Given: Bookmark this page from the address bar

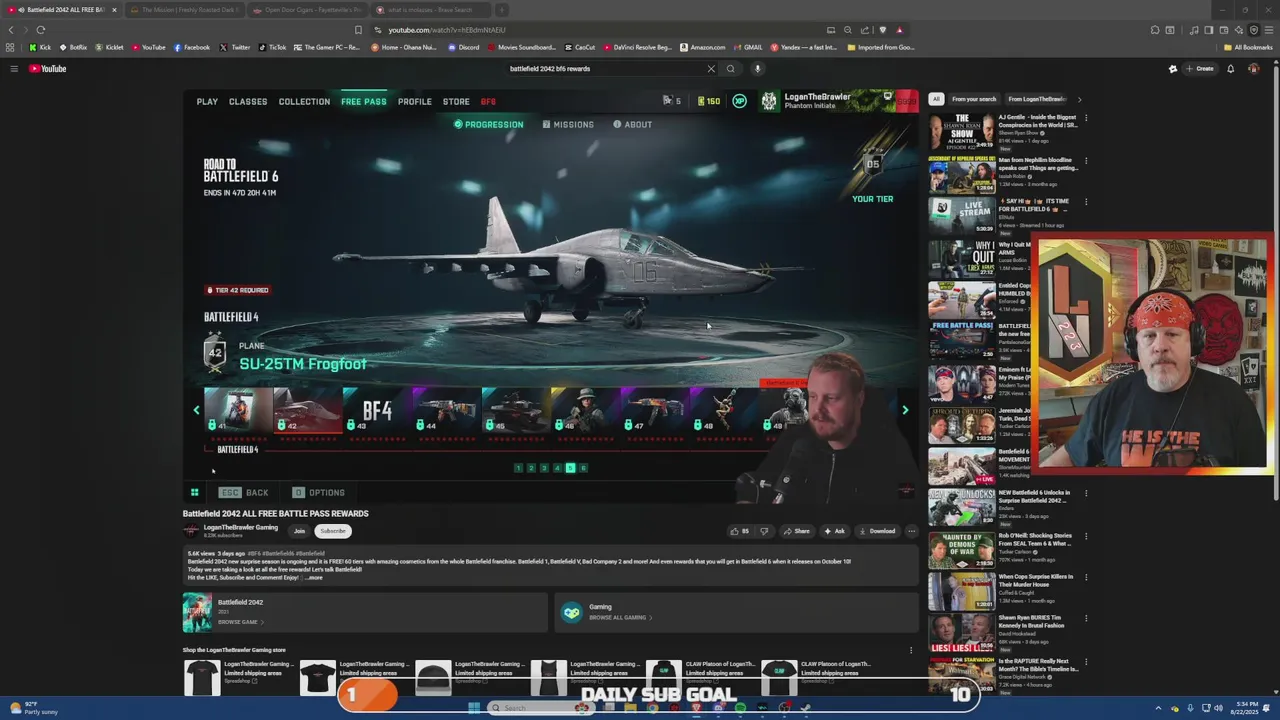Looking at the screenshot, I should (358, 30).
